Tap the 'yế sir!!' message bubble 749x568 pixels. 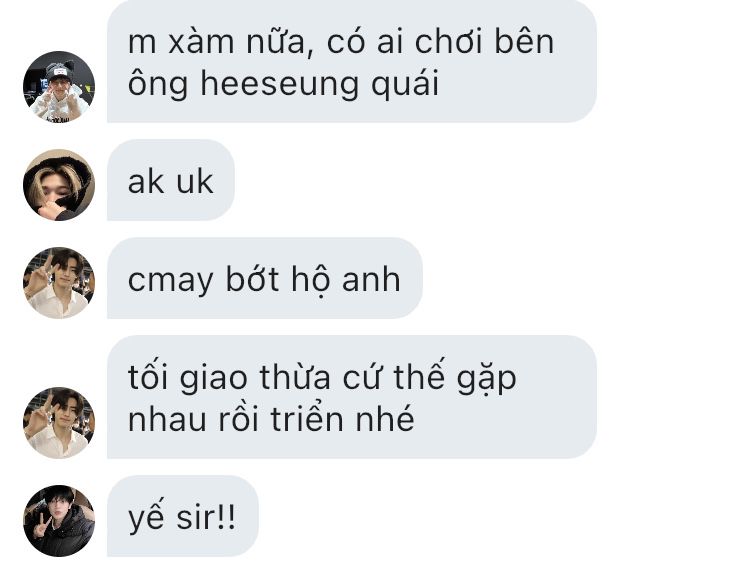pos(182,516)
